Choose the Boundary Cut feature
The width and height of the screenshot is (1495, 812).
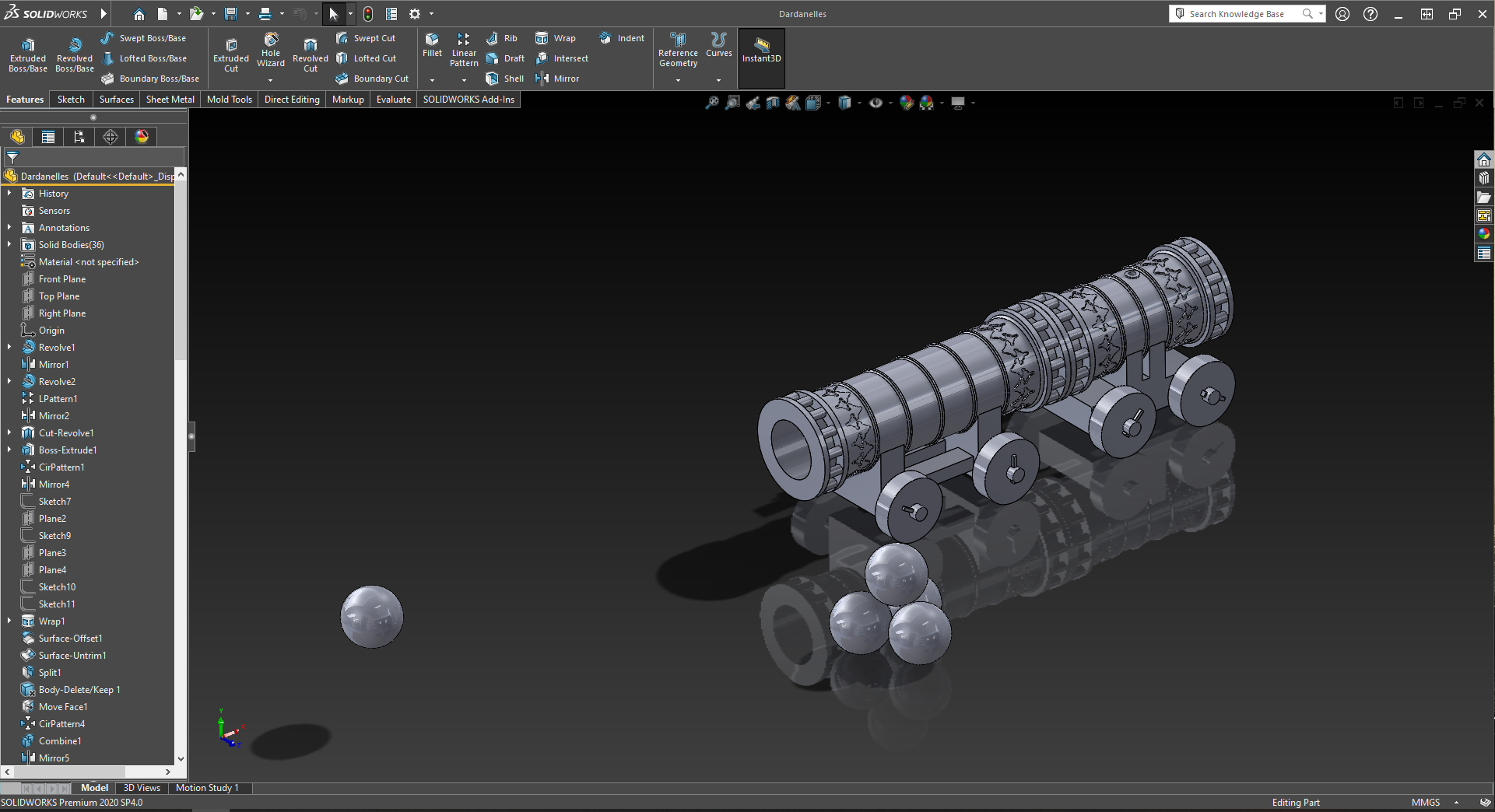(372, 79)
